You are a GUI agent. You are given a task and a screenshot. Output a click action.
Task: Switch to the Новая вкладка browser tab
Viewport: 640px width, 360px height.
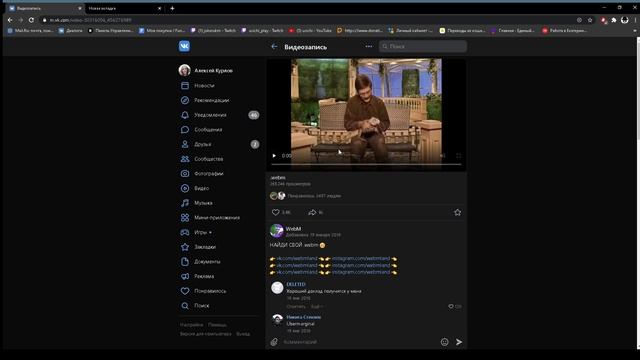coord(124,8)
